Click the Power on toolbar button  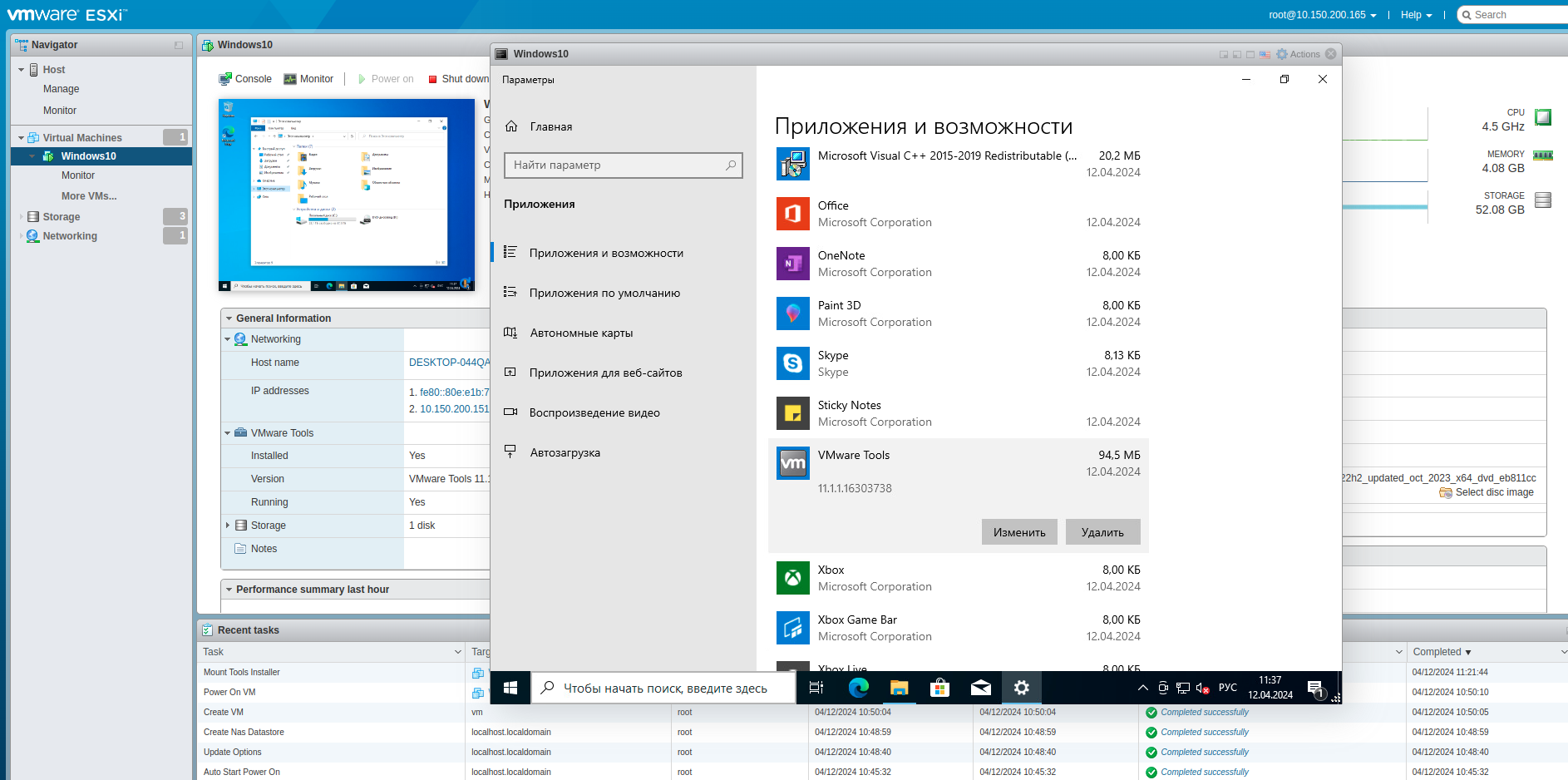385,79
